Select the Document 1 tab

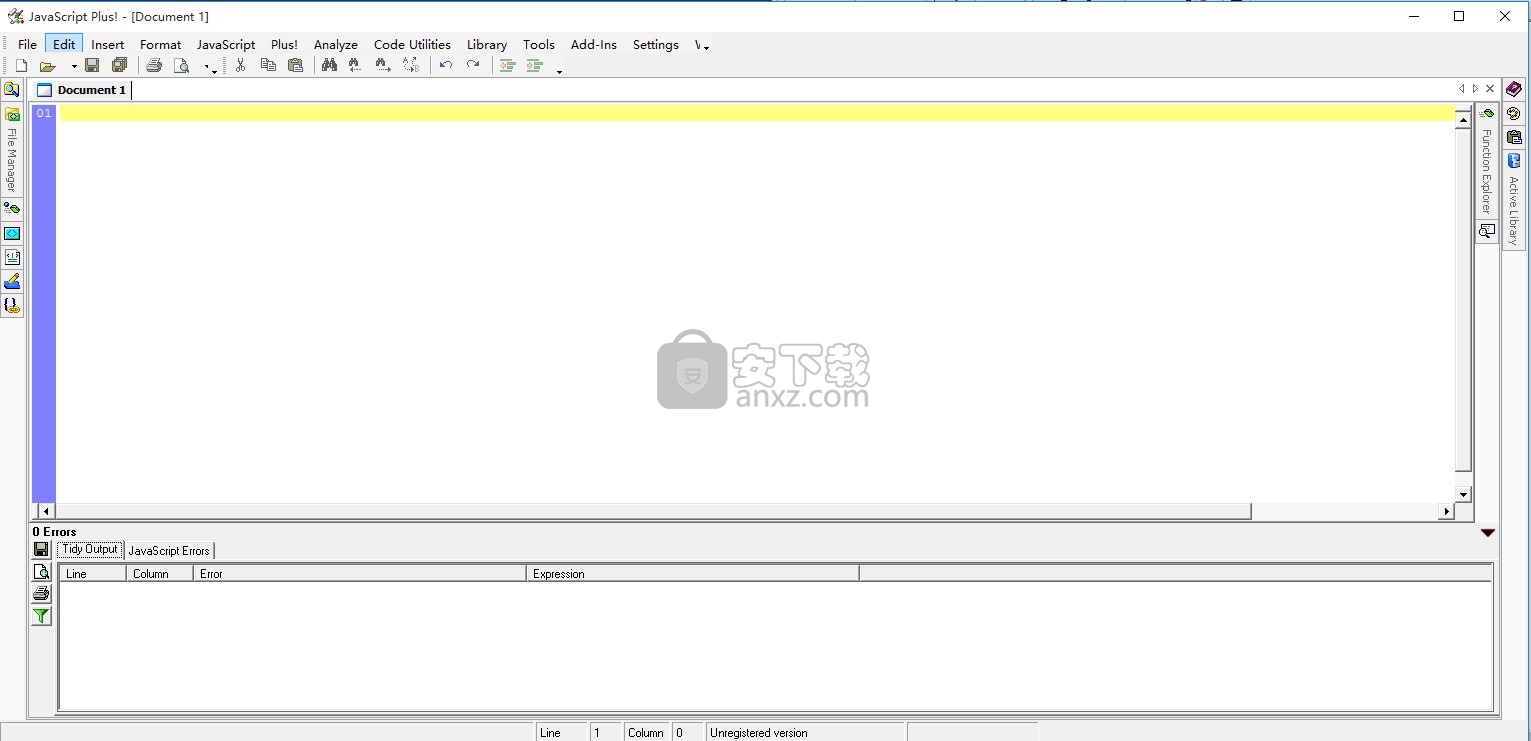(82, 90)
